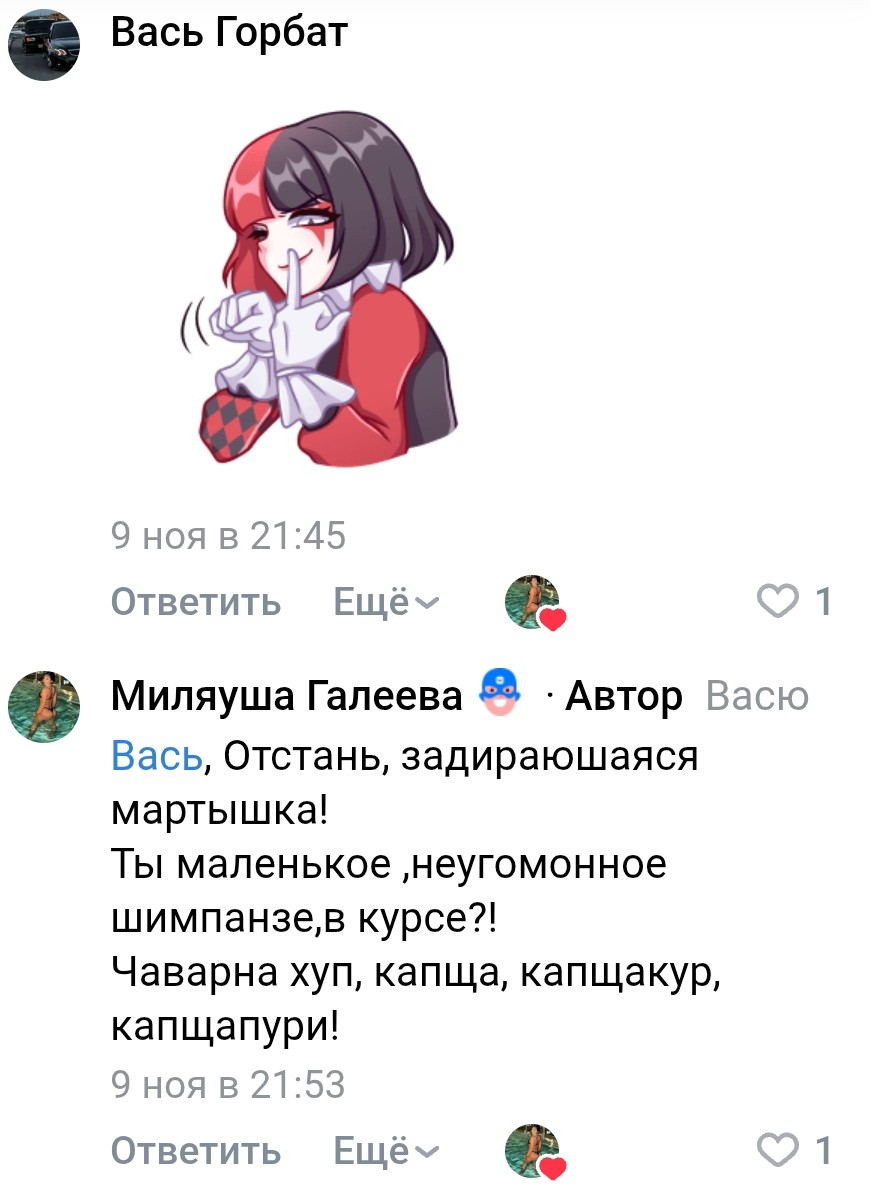Open Миляуша Галеева's avatar photo
871x1198 pixels.
[x=44, y=707]
